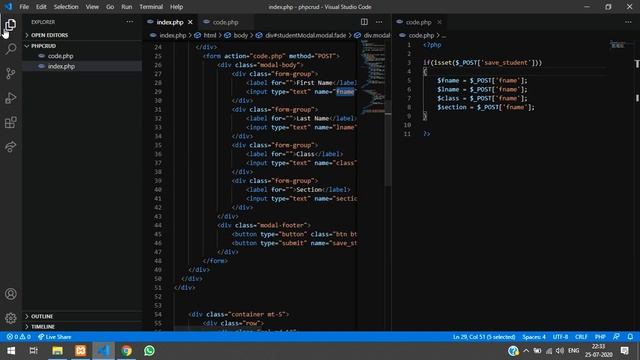The image size is (640, 360).
Task: Open the Live Share activity bar icon
Action: point(11,147)
